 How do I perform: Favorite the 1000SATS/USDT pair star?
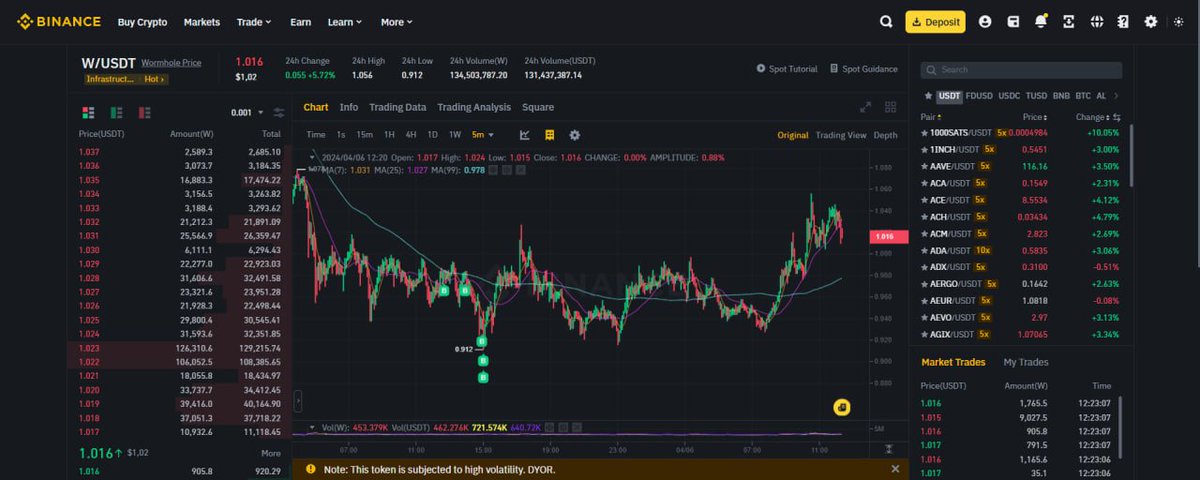925,132
